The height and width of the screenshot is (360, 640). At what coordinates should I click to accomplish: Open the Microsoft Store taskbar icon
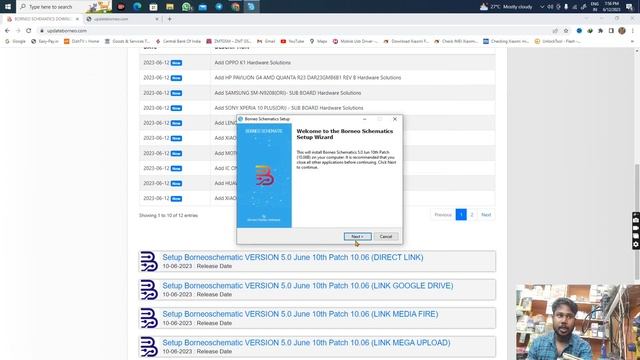(x=153, y=7)
